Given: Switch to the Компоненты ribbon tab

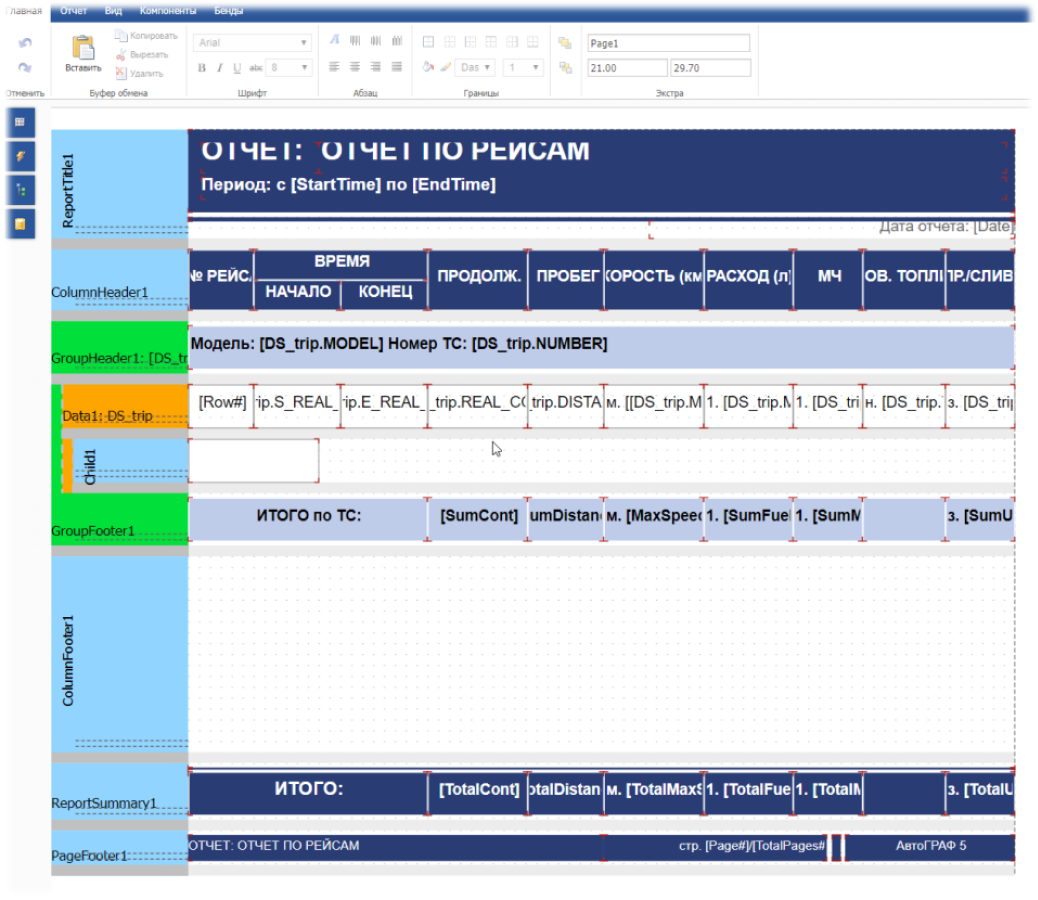Looking at the screenshot, I should (x=168, y=11).
